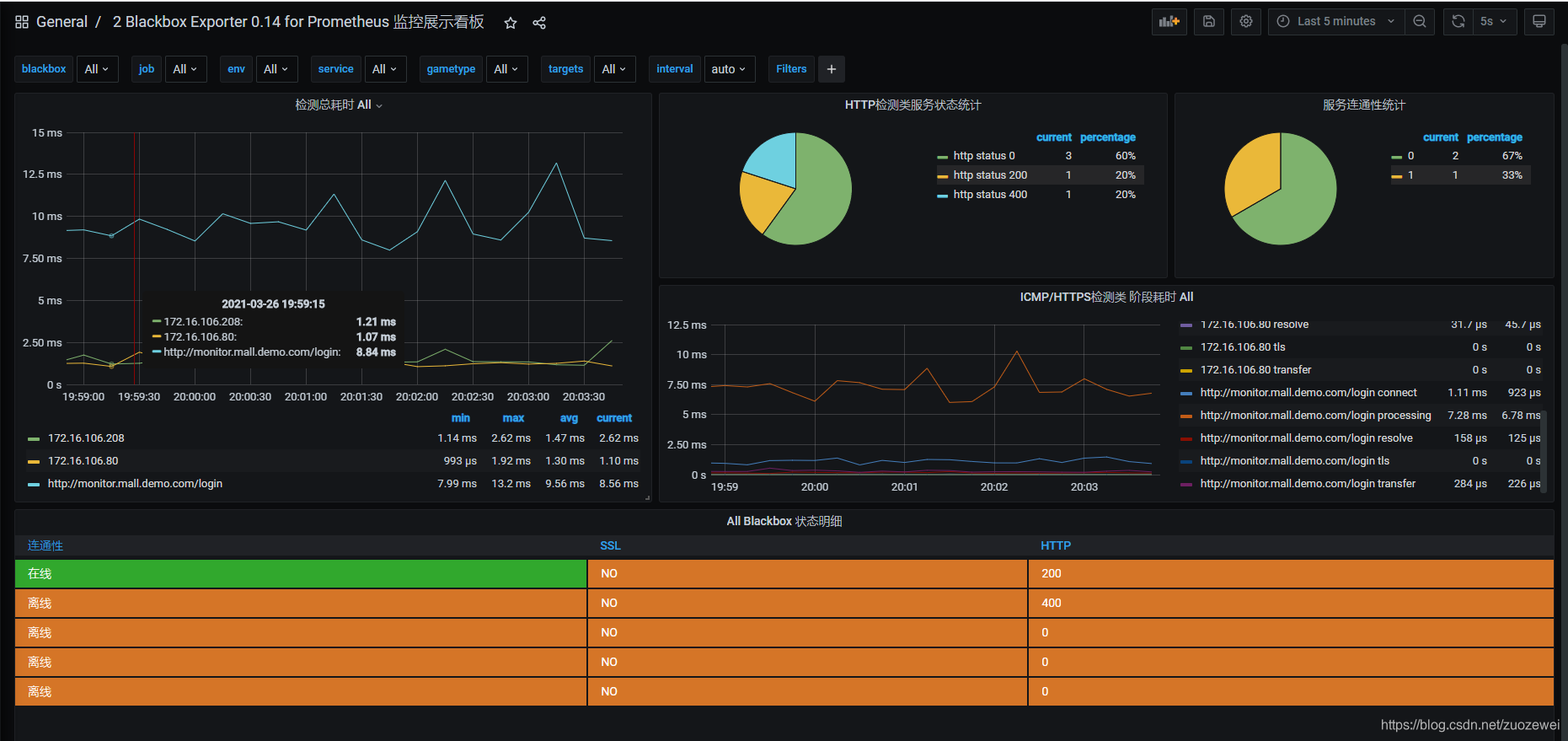Viewport: 1568px width, 741px height.
Task: Open the ICMP/HTTPS检测类 阶段耗时 panel title
Action: (1106, 297)
